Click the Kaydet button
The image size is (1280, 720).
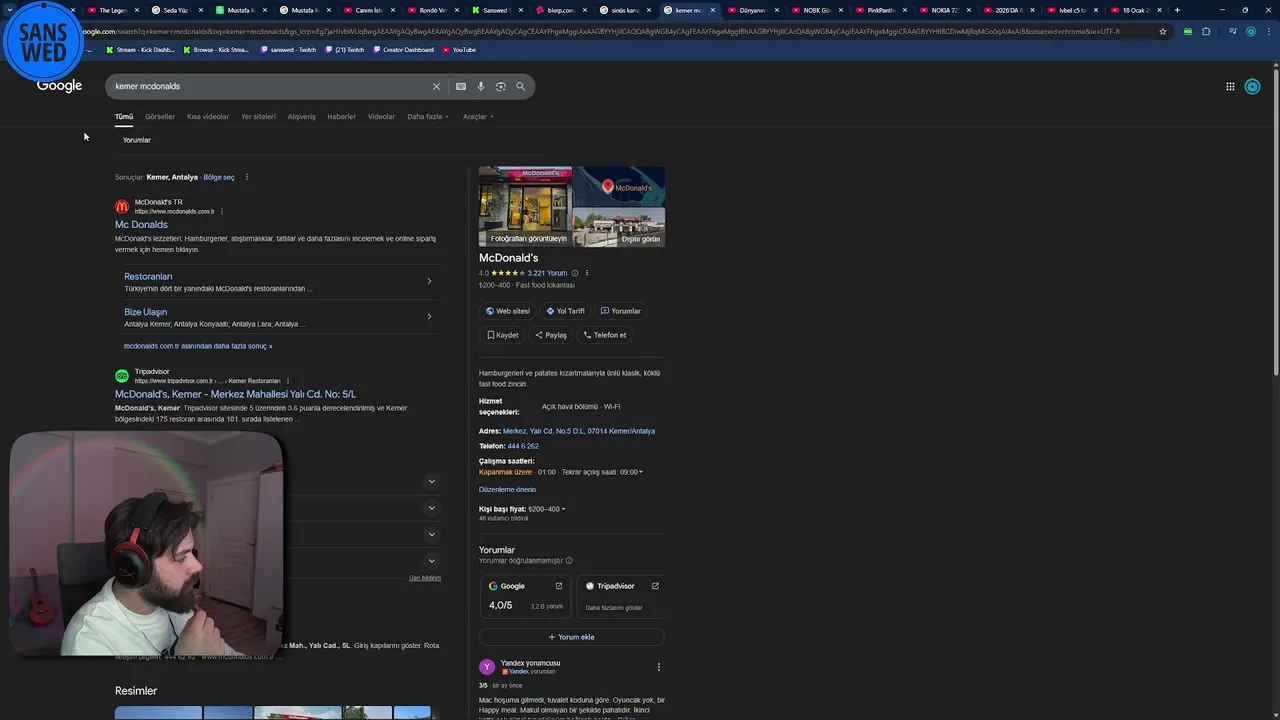tap(503, 335)
